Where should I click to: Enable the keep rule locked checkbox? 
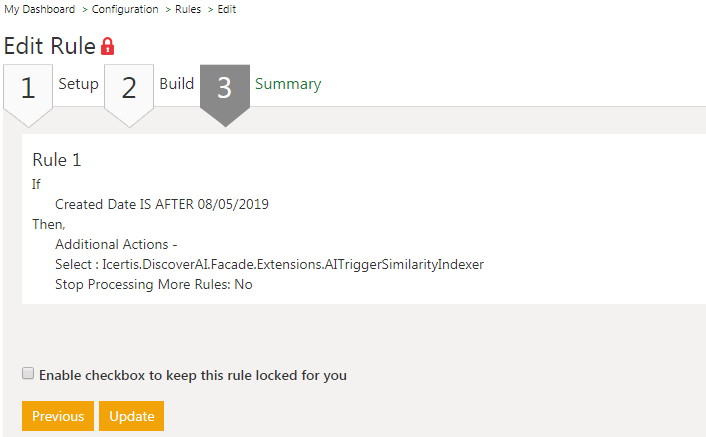28,374
